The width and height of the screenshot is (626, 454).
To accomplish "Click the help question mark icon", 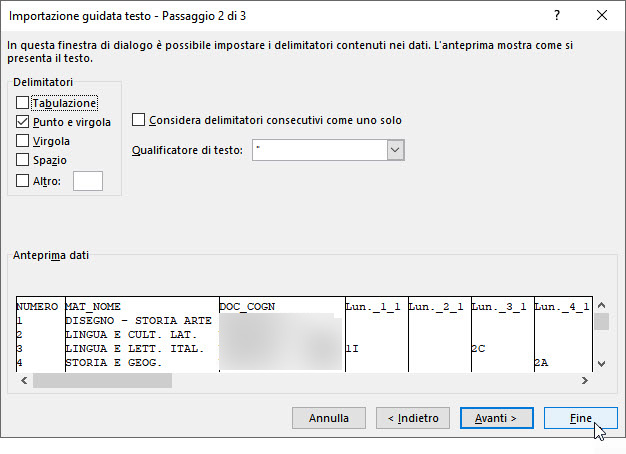I will pos(557,16).
